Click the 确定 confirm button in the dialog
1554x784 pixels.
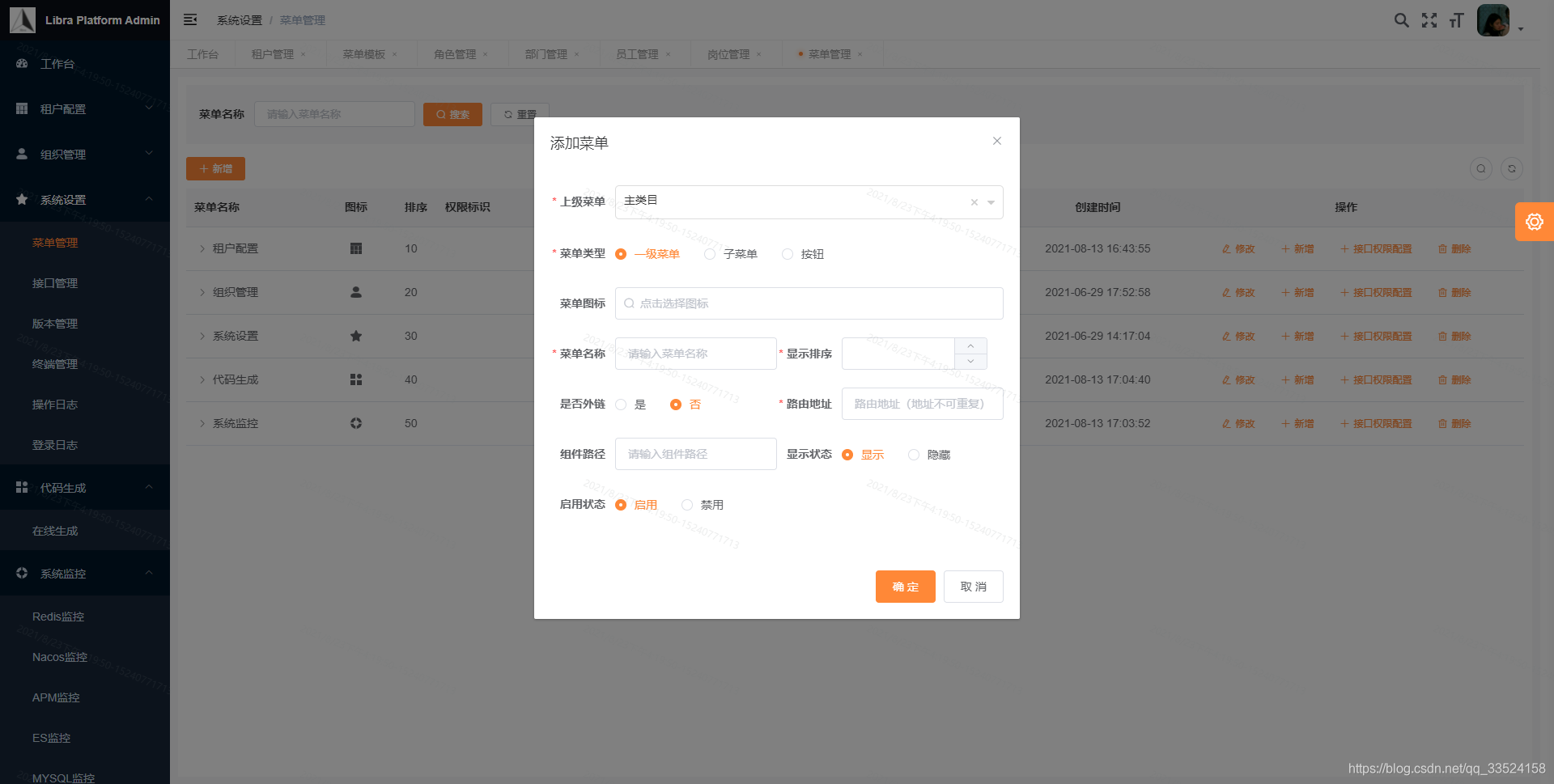(905, 587)
